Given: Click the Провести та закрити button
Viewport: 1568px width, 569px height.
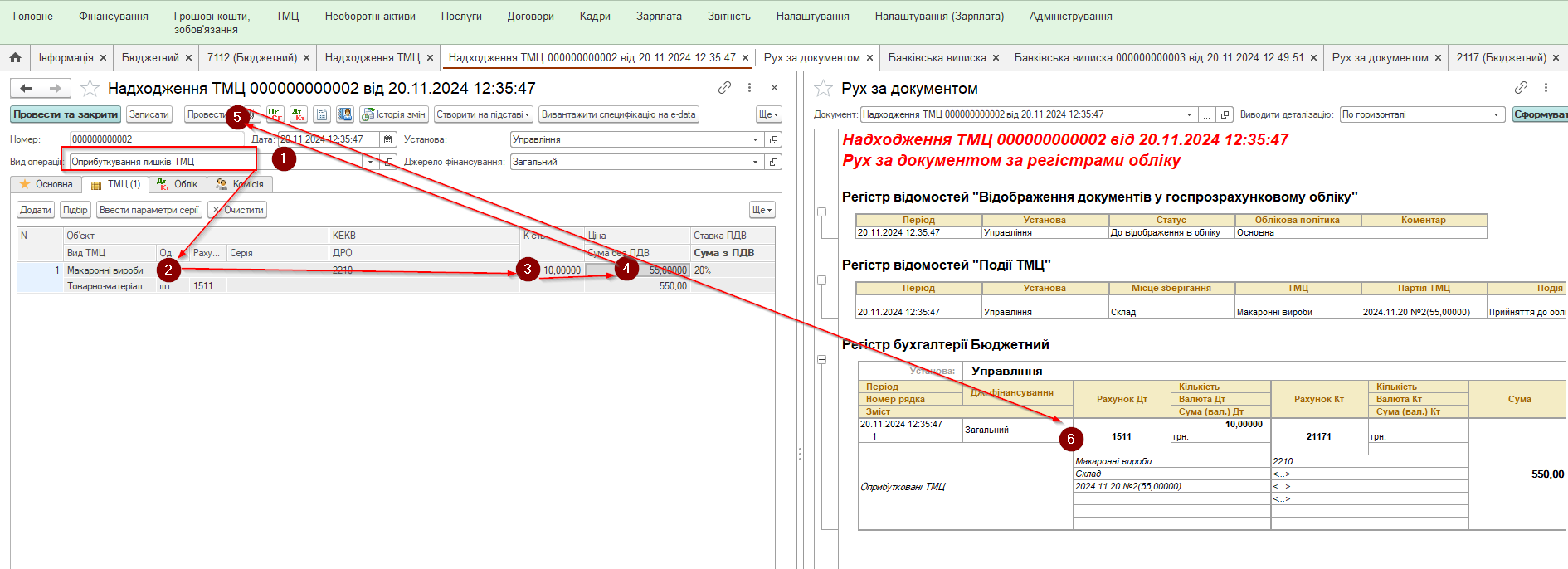Looking at the screenshot, I should tap(65, 114).
